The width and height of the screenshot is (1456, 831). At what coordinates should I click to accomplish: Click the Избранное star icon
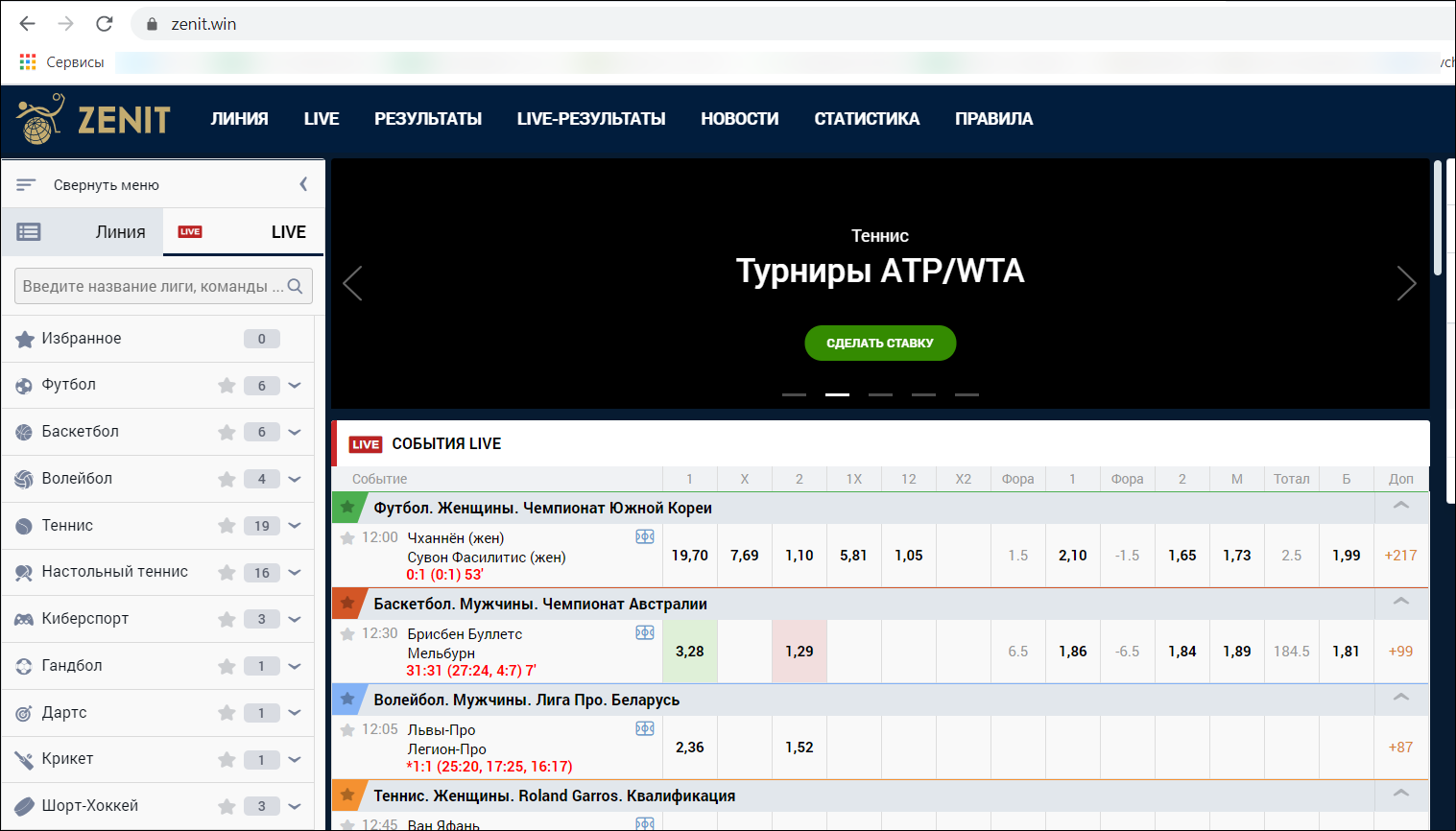(x=25, y=339)
